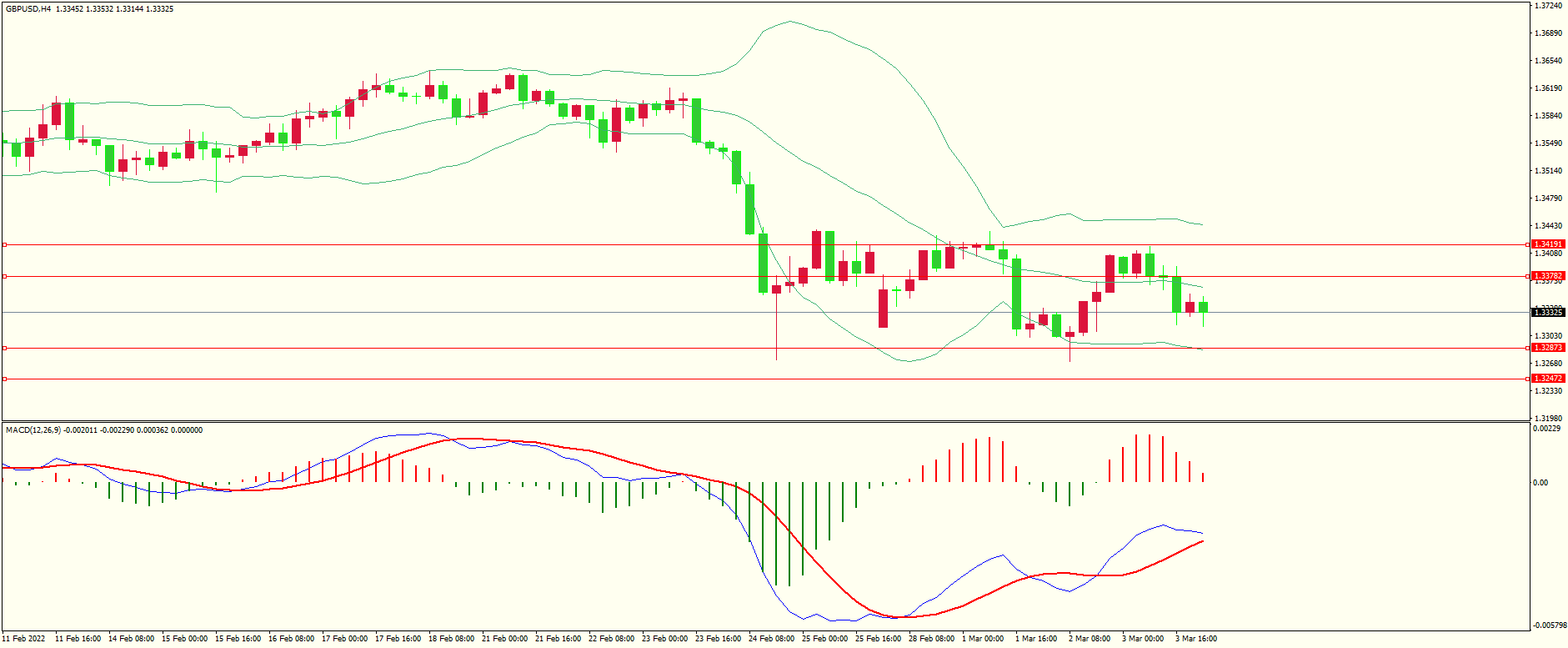Click the 14 Feb 08:00 time label

131,639
